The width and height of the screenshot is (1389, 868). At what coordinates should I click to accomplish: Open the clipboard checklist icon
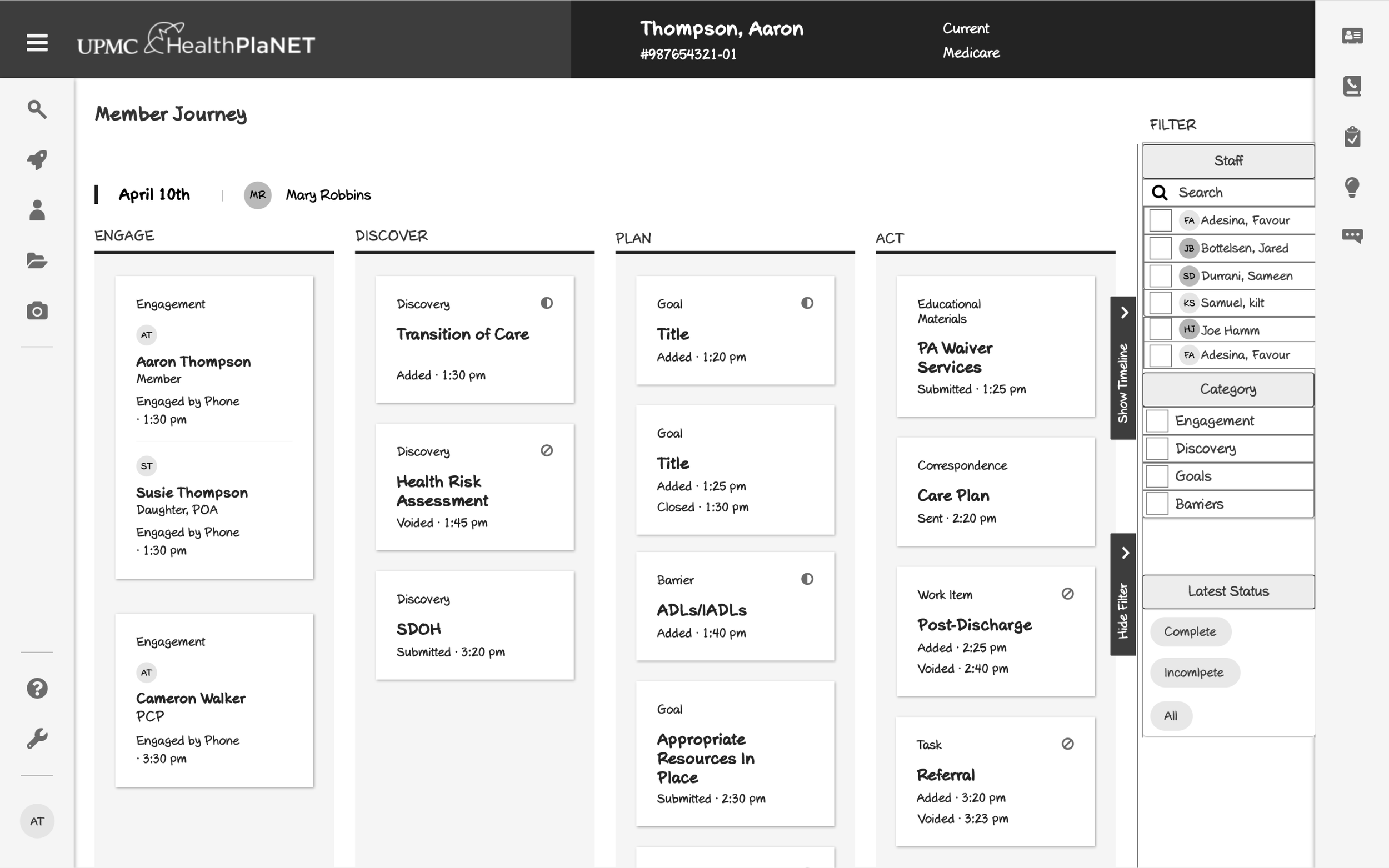[x=1352, y=137]
